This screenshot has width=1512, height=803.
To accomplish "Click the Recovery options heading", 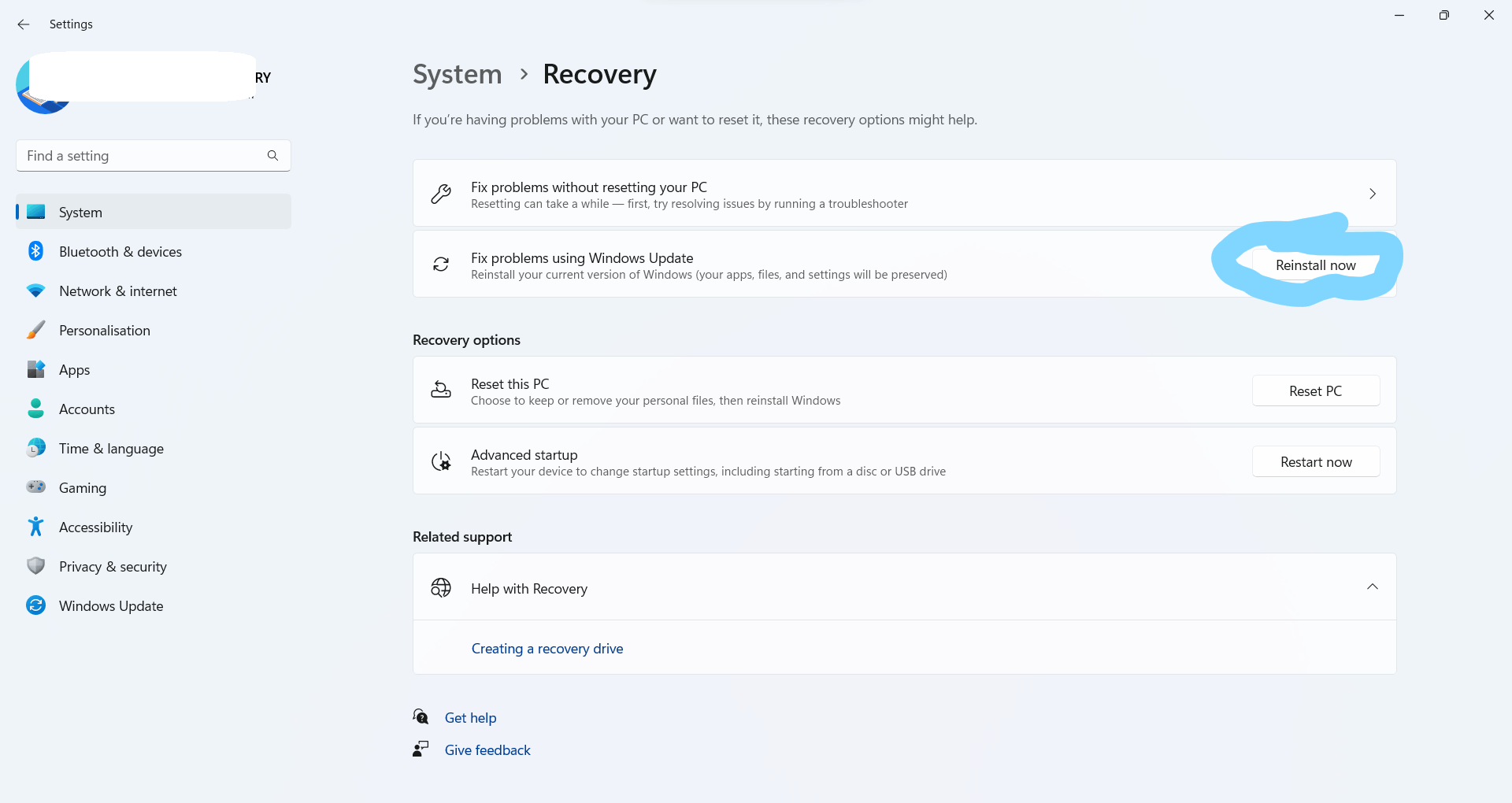I will (466, 340).
